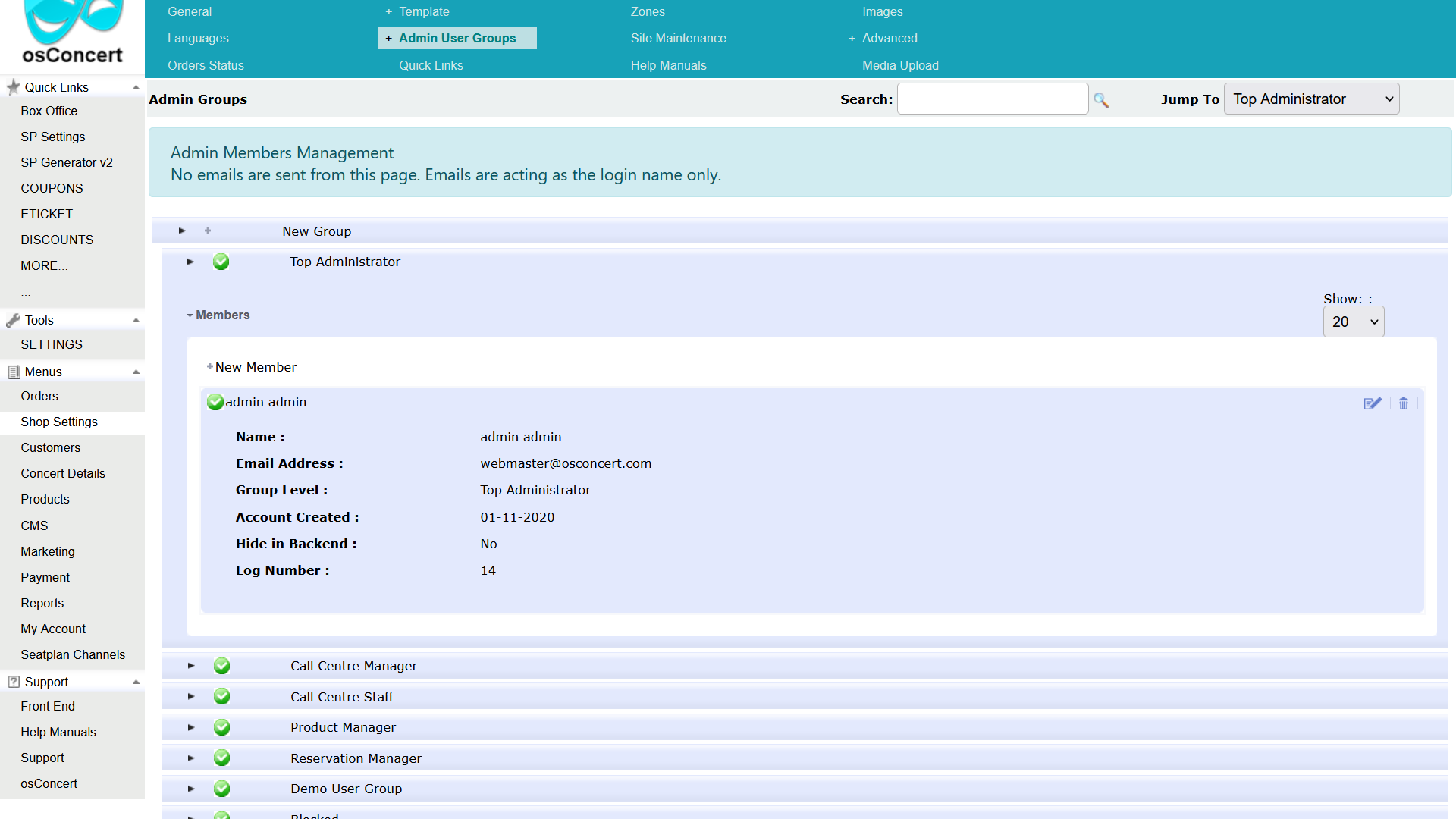
Task: Open the Template menu item
Action: [x=424, y=11]
